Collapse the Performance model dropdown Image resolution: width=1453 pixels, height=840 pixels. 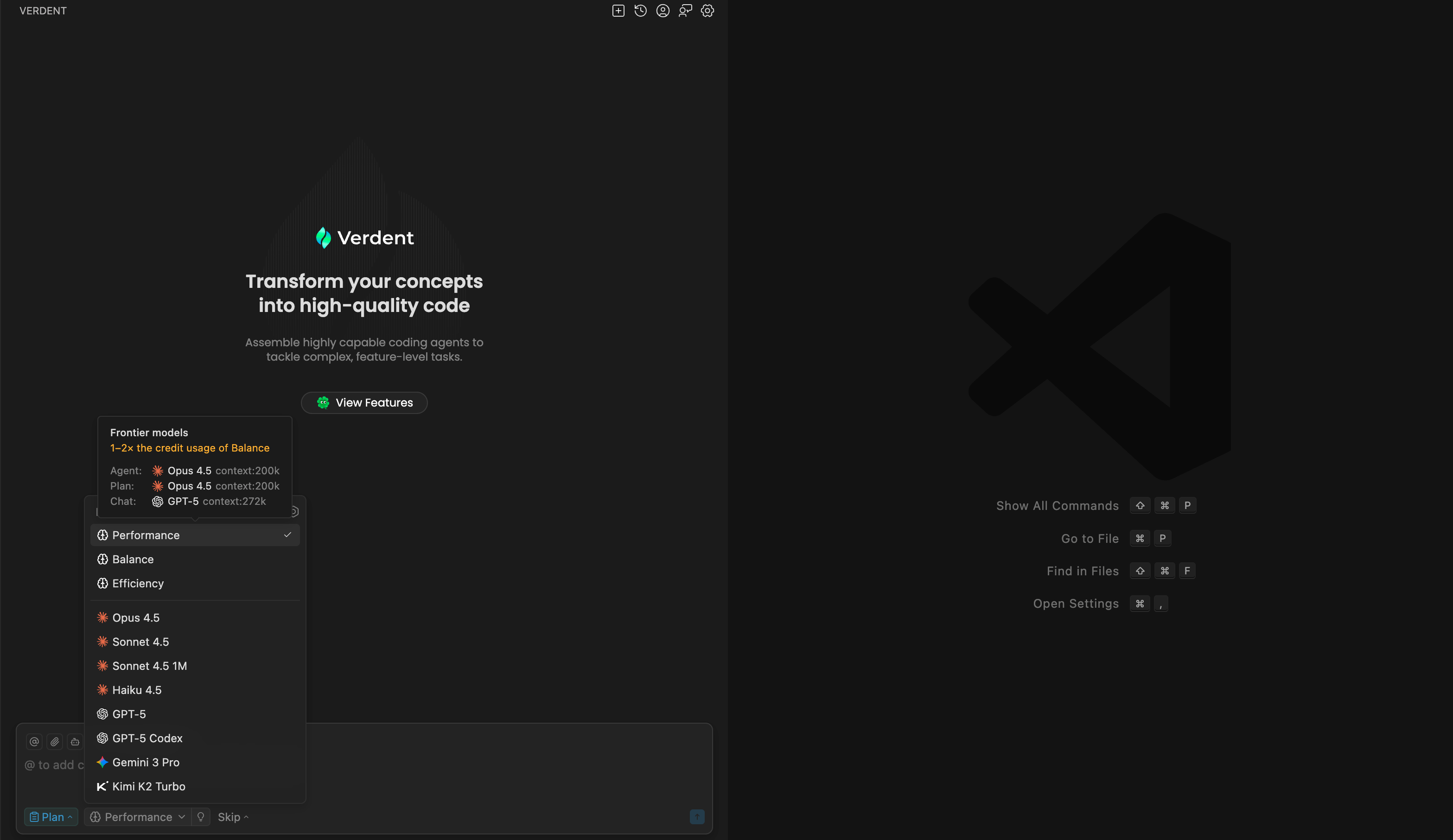tap(138, 817)
